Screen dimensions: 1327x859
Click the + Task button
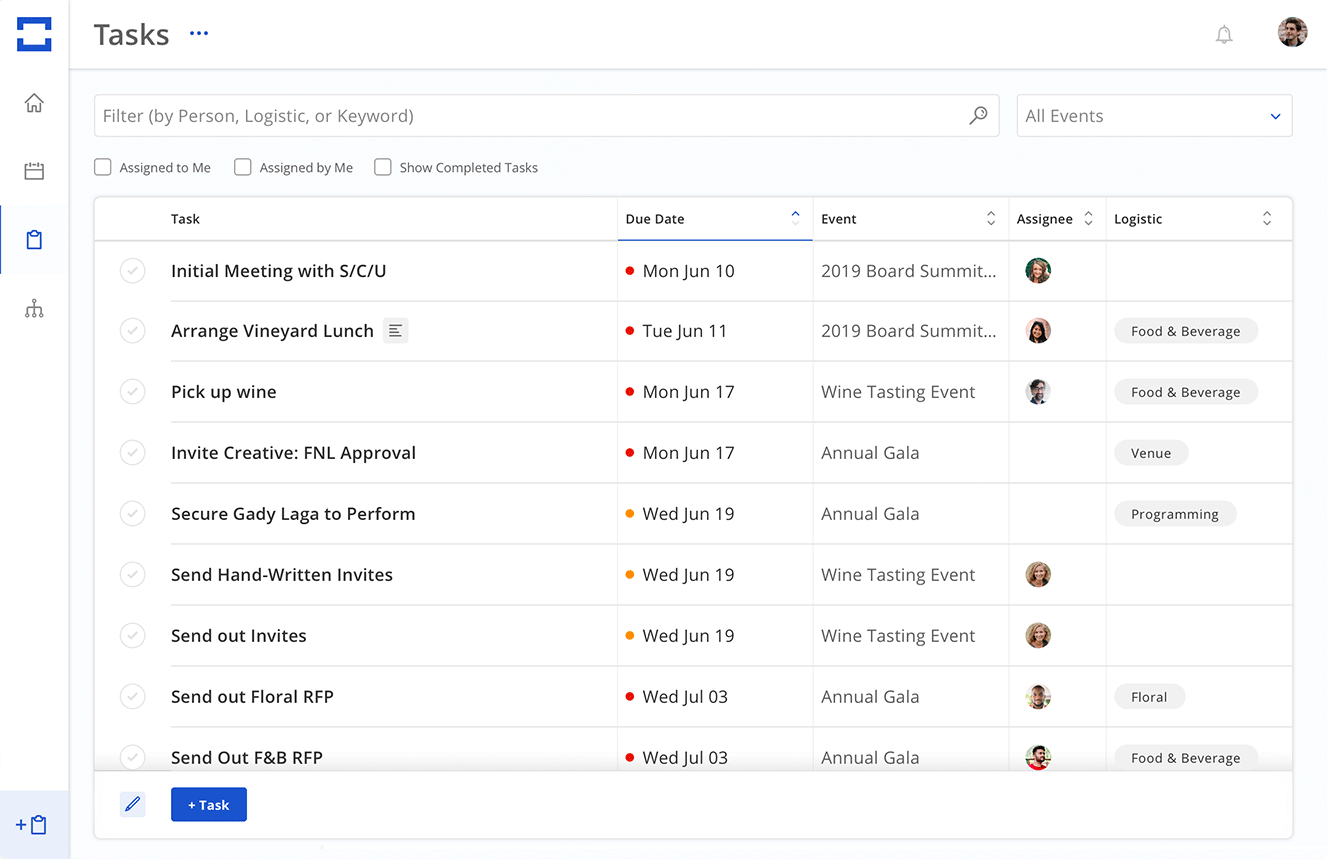(x=208, y=804)
